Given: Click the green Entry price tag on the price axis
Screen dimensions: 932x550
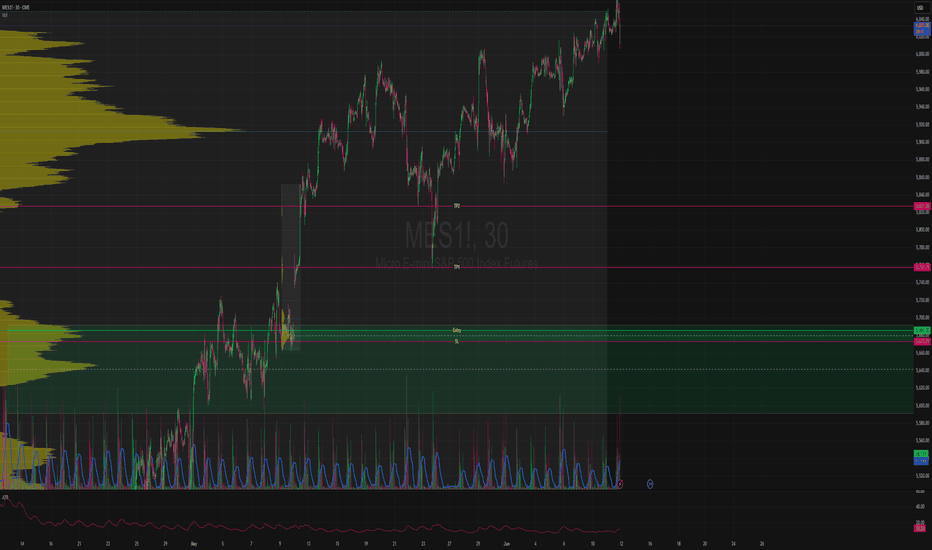Looking at the screenshot, I should click(922, 330).
